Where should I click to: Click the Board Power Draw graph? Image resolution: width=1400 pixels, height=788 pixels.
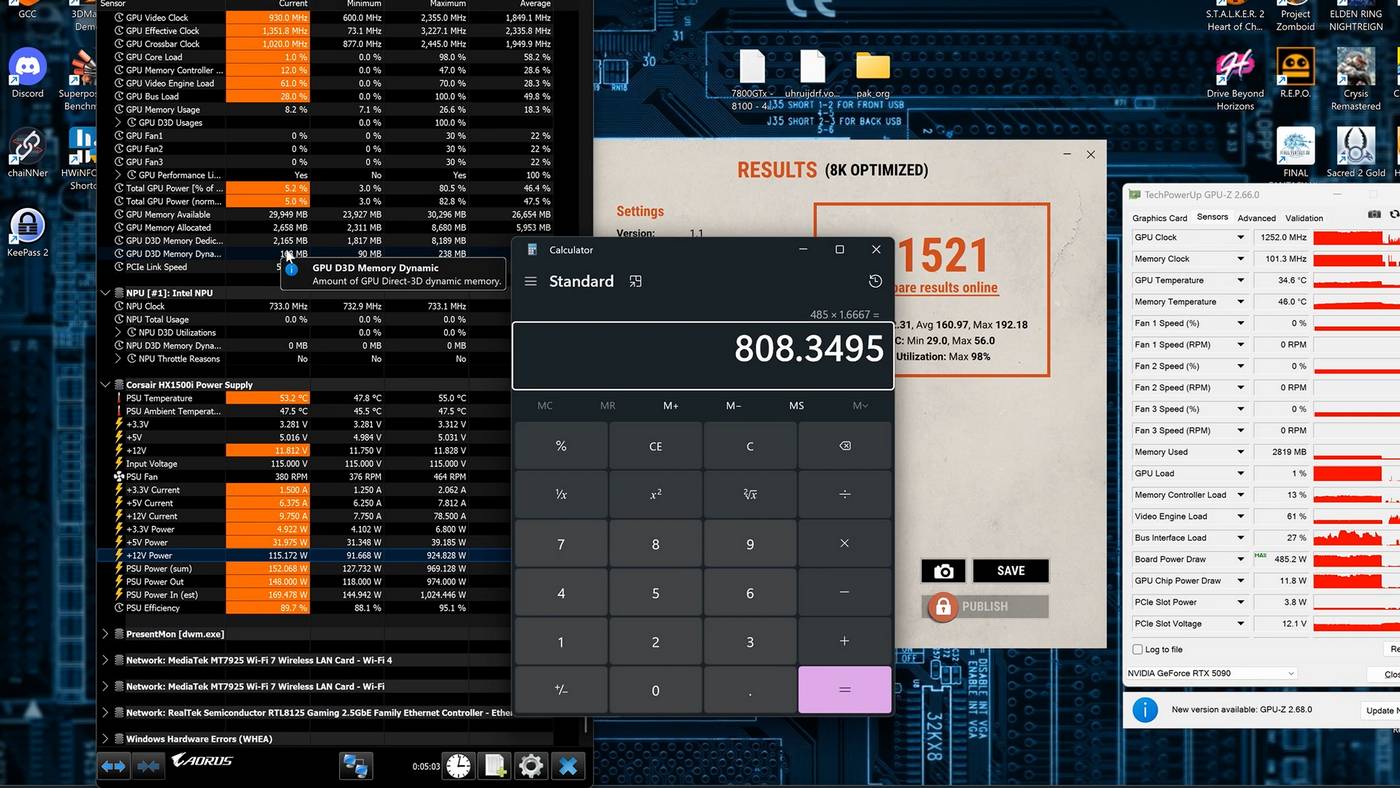[x=1356, y=560]
